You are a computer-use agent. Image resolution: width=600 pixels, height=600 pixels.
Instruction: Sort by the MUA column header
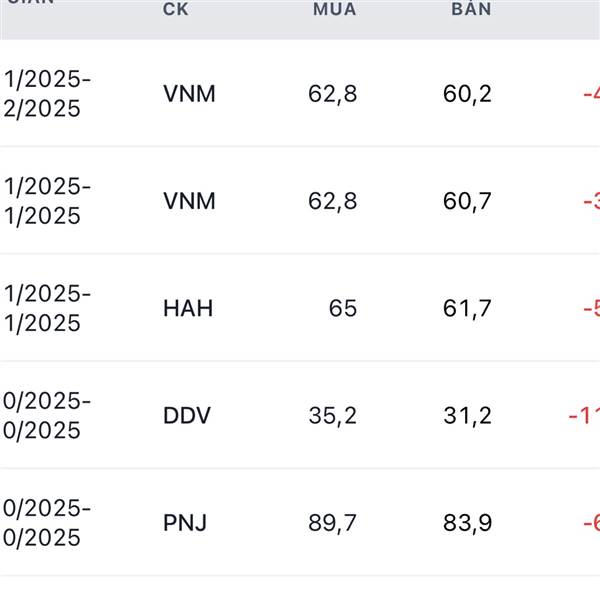(334, 9)
